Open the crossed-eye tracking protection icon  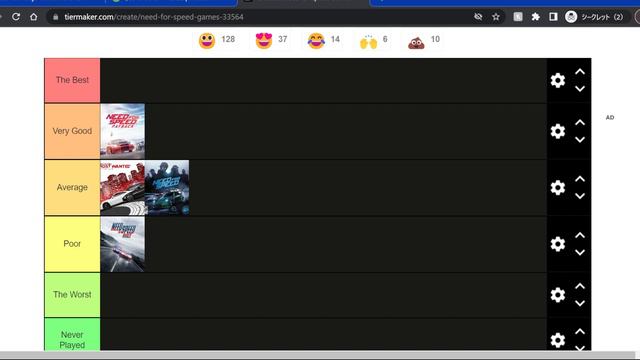coord(478,17)
